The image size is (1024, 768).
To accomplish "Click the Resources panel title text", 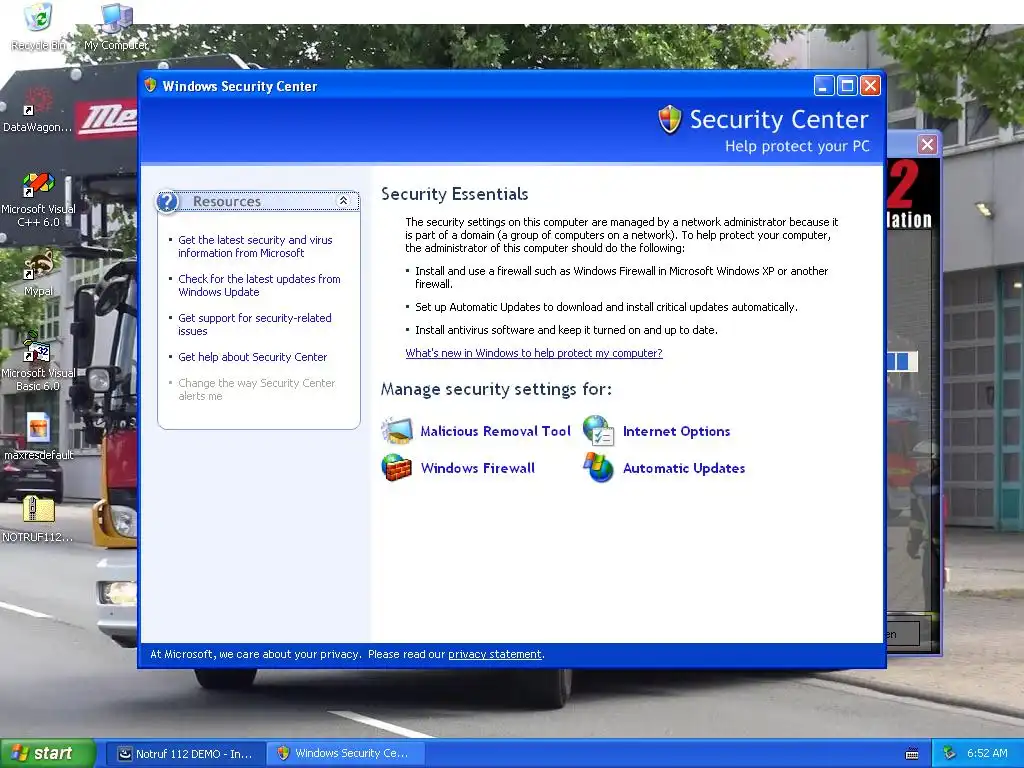I will click(227, 201).
